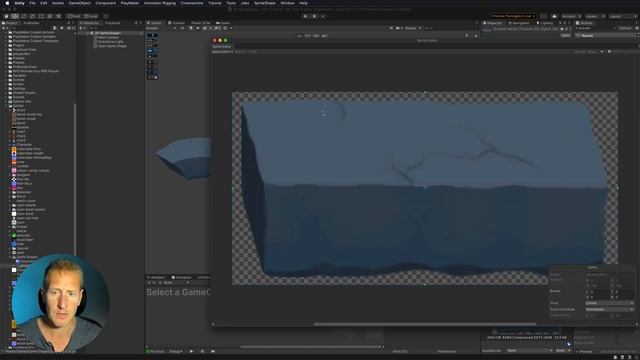
Task: Open the Help menu
Action: click(x=303, y=3)
